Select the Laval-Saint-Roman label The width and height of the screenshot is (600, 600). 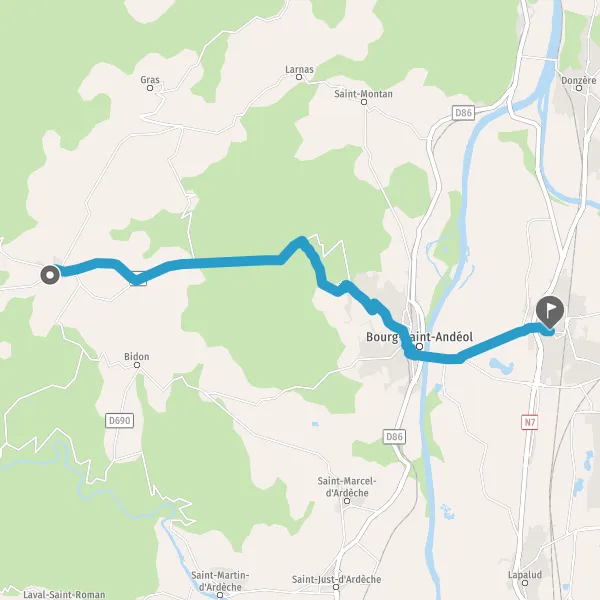pos(64,595)
